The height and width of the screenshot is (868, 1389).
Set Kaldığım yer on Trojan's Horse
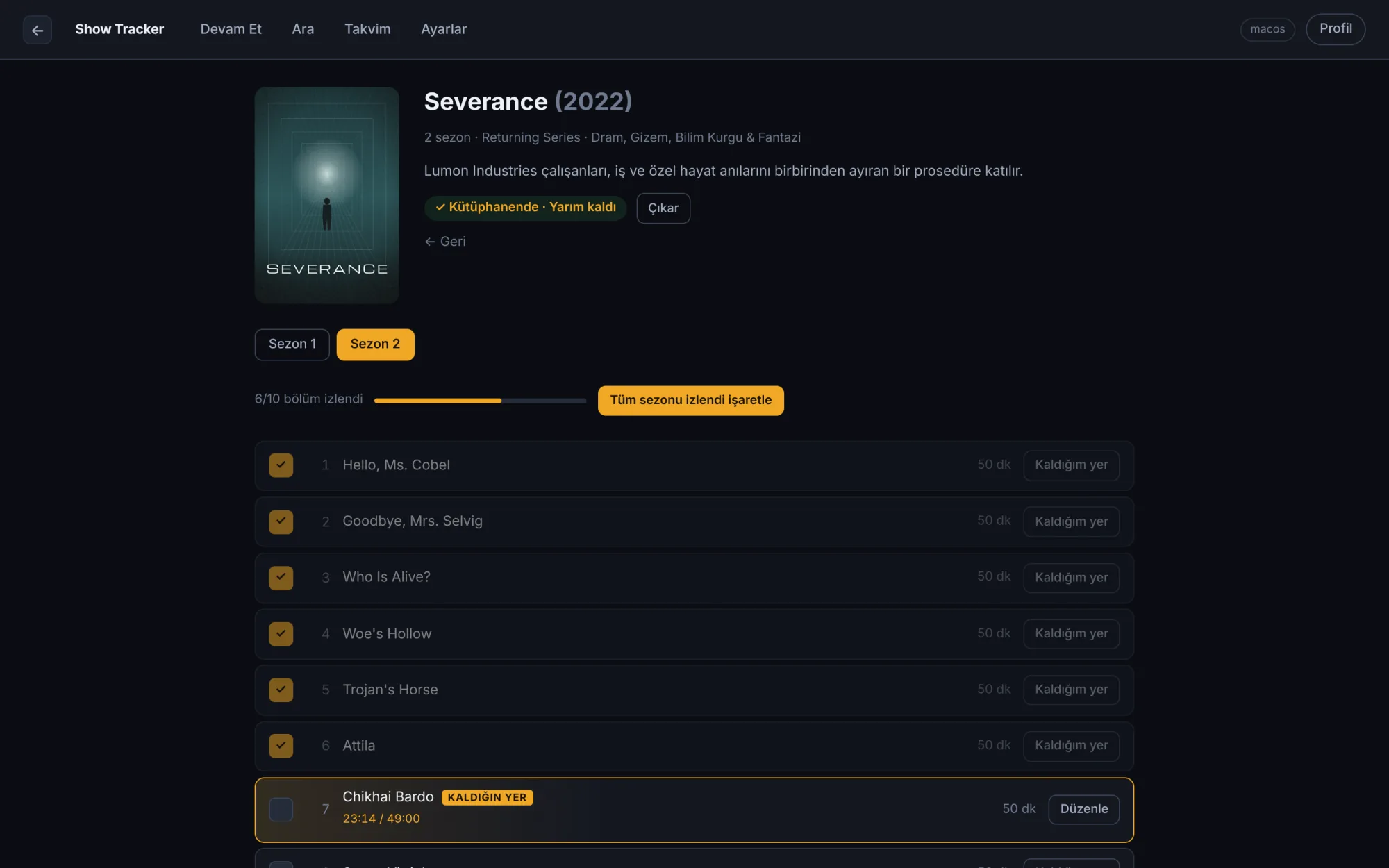pos(1071,690)
